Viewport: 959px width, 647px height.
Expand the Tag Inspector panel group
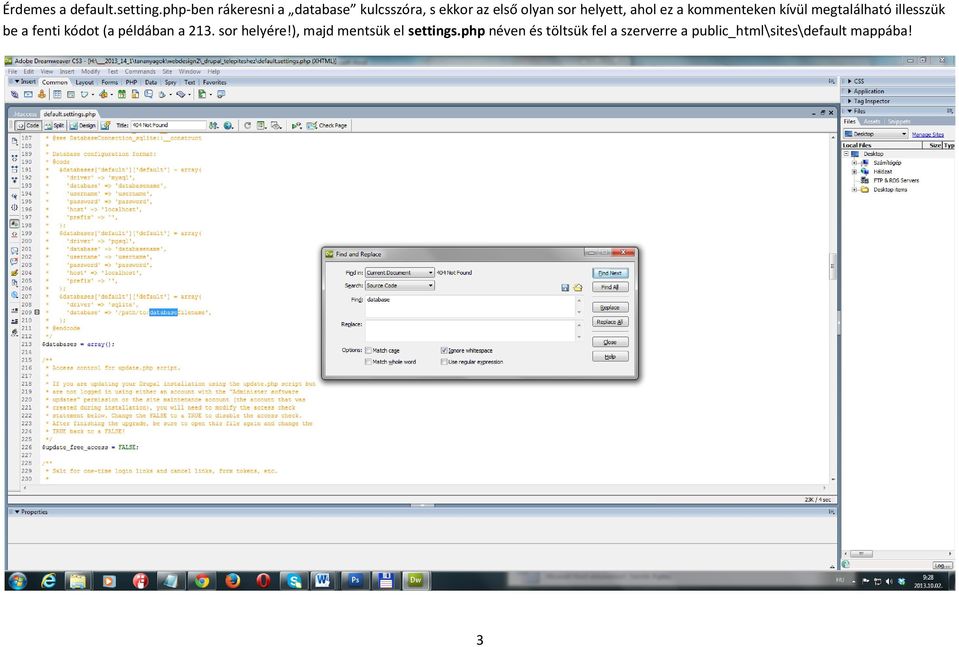coord(850,101)
